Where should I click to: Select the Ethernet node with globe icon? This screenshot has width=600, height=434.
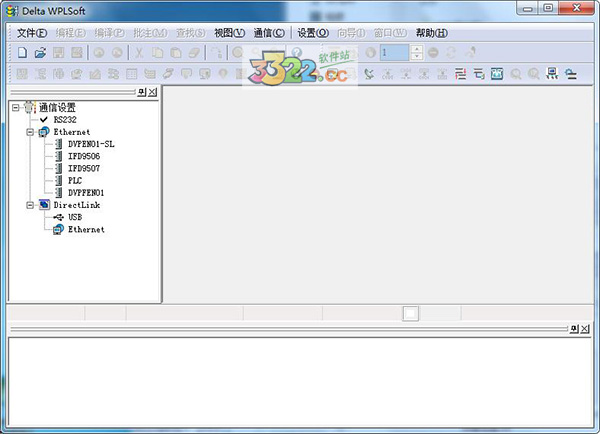click(x=72, y=132)
